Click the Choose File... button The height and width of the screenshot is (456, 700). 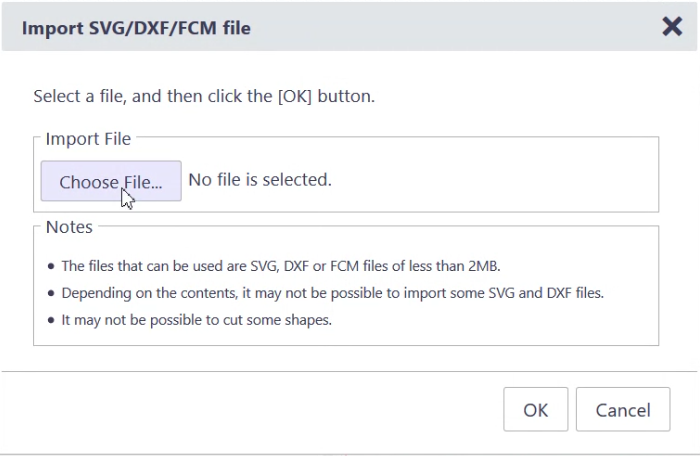point(111,182)
